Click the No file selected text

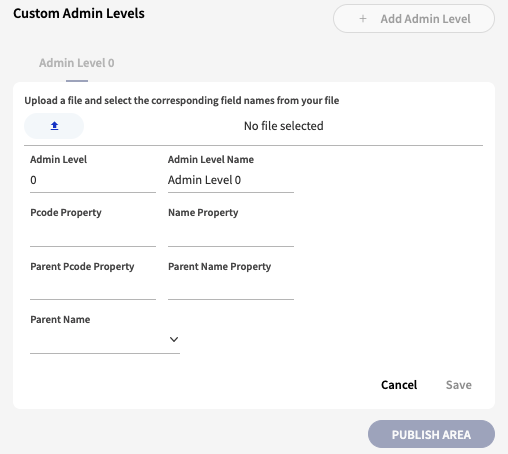284,126
